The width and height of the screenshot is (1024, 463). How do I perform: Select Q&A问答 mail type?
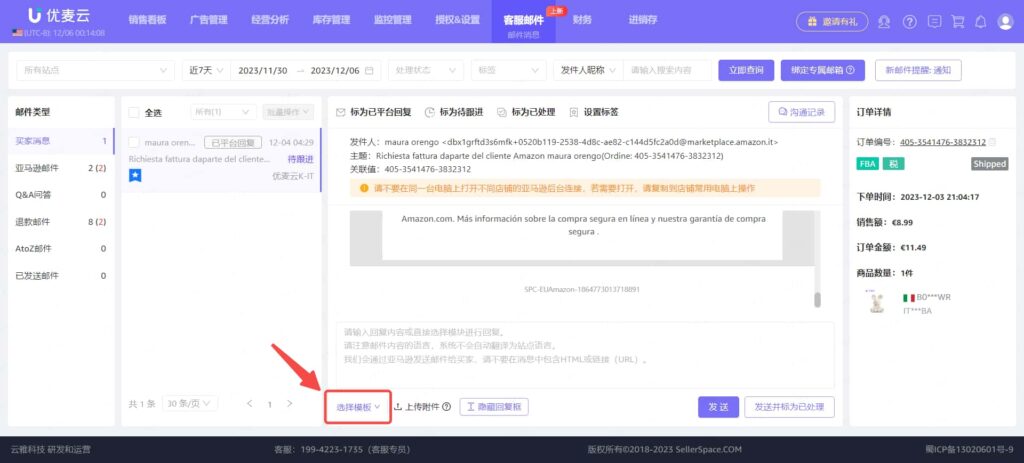pos(61,195)
